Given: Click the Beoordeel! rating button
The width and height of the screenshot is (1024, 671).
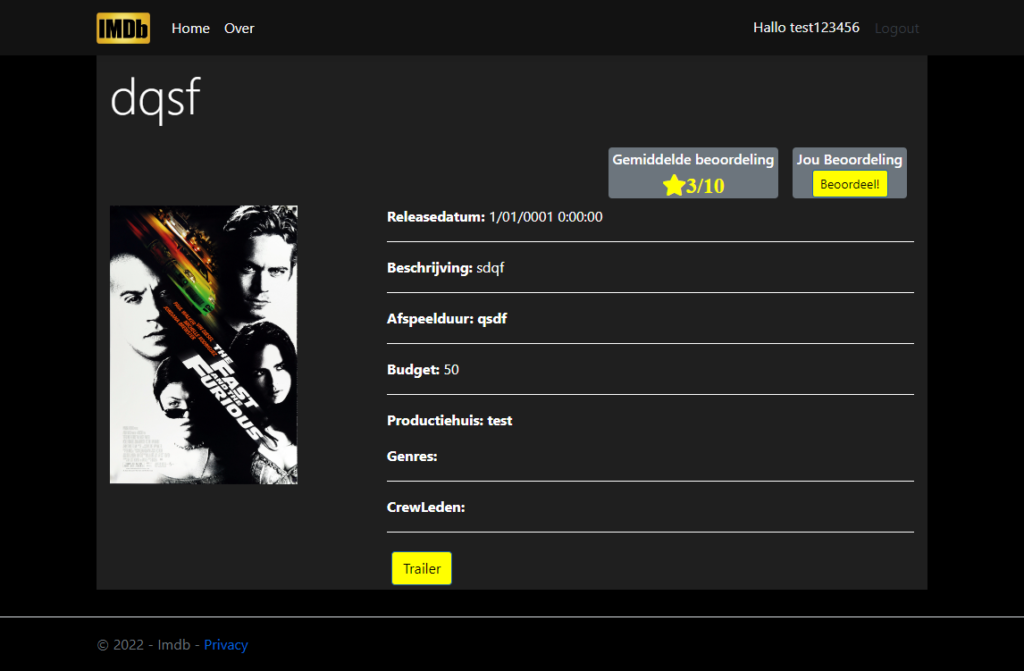Looking at the screenshot, I should (850, 184).
